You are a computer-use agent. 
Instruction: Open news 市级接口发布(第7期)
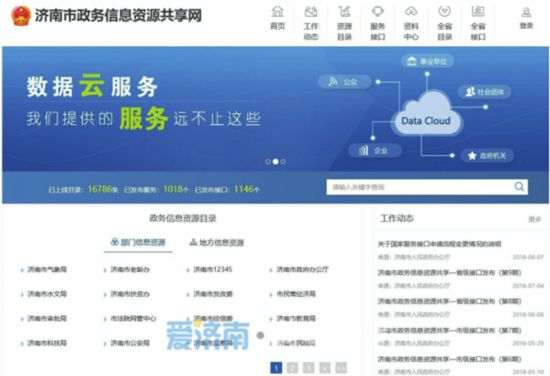point(449,330)
